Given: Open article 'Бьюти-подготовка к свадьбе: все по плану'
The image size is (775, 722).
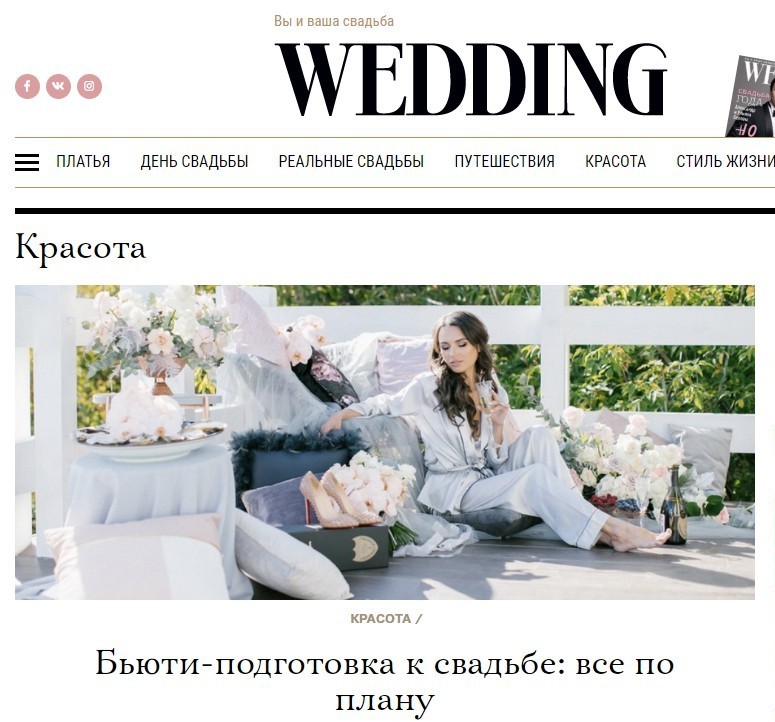Looking at the screenshot, I should point(385,681).
